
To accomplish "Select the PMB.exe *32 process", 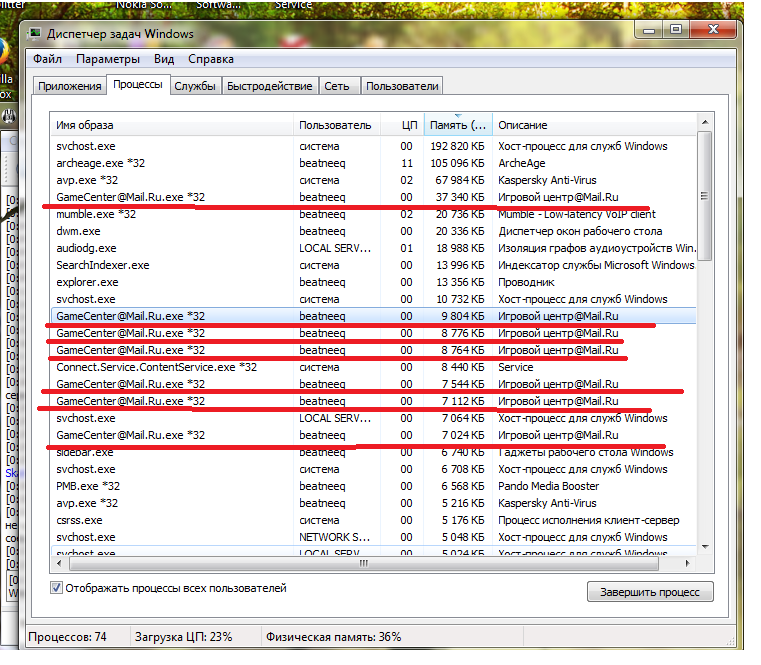I will (374, 486).
